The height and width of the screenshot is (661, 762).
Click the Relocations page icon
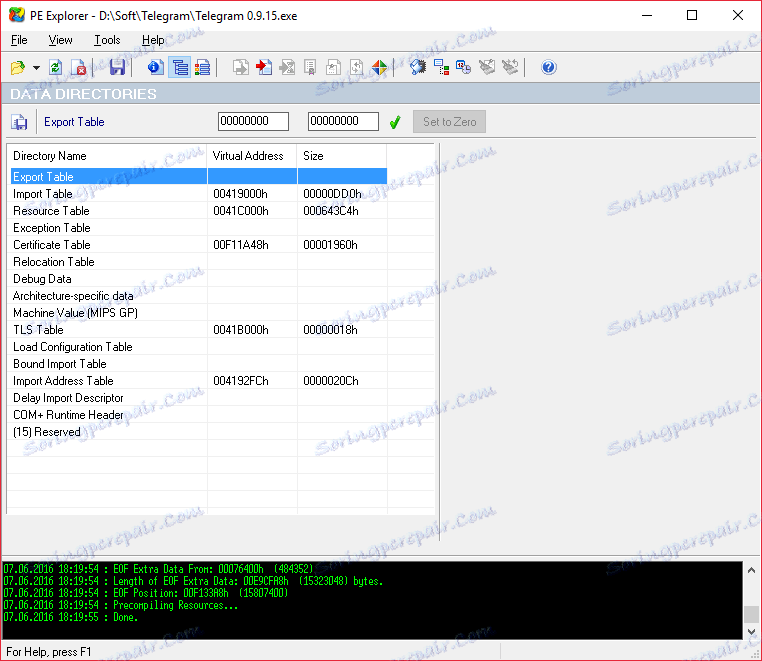(333, 67)
